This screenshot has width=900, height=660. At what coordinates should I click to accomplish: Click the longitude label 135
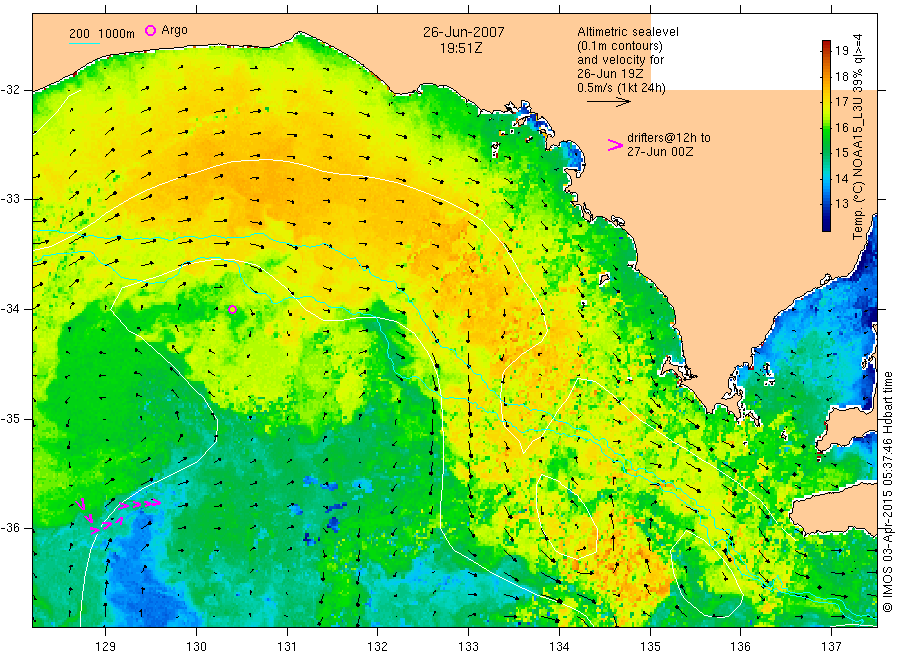650,646
